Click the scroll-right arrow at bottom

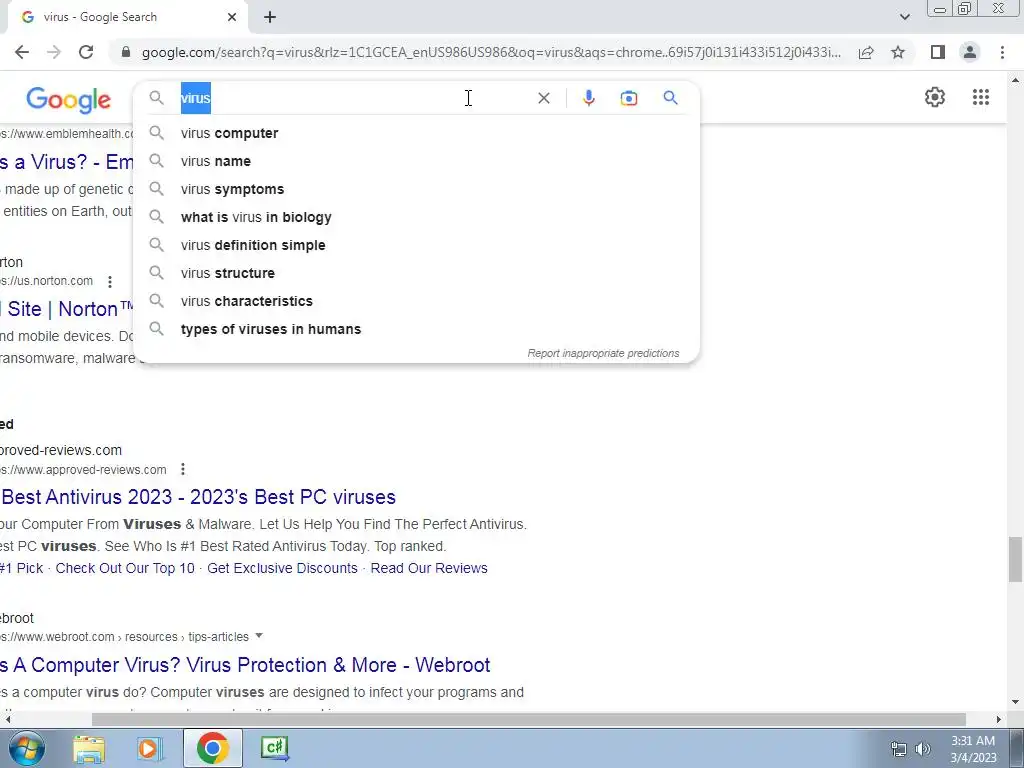[999, 720]
